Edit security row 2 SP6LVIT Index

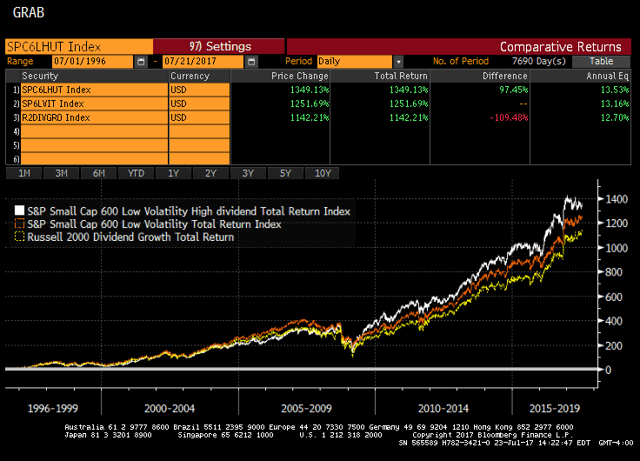coord(94,104)
